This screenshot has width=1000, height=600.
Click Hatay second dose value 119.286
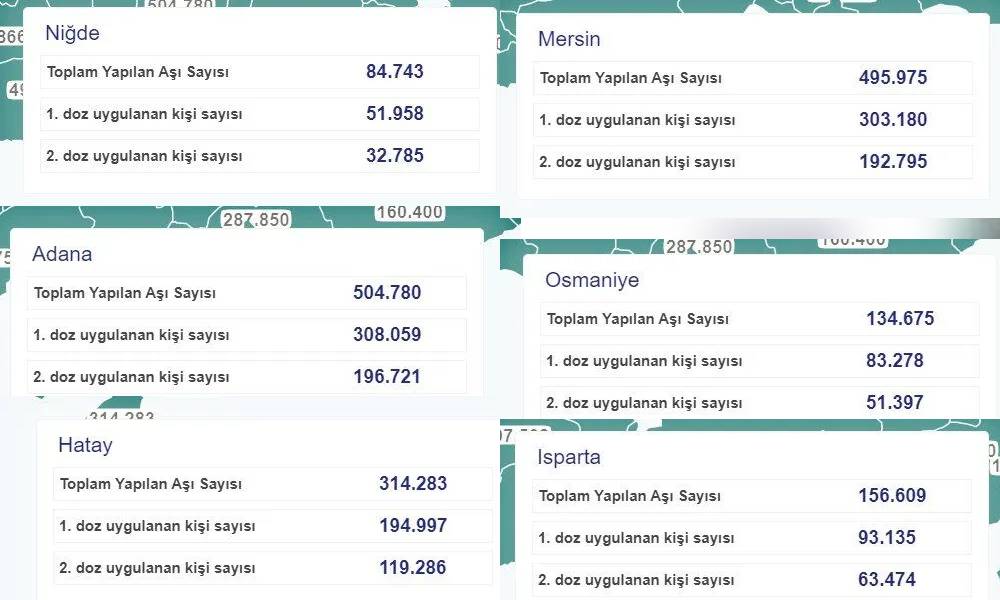tap(413, 568)
